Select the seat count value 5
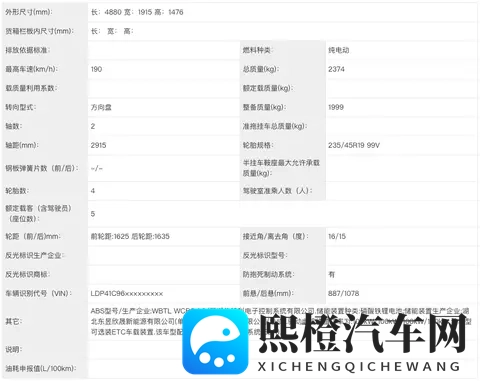This screenshot has width=480, height=381. pos(93,214)
